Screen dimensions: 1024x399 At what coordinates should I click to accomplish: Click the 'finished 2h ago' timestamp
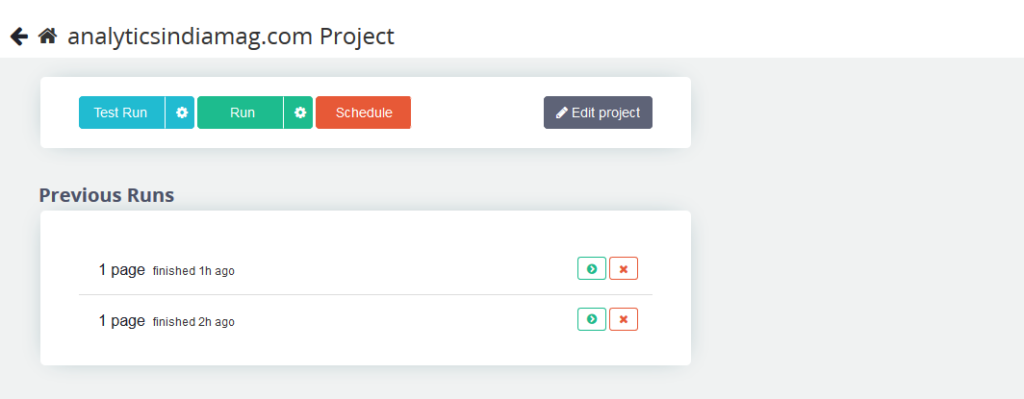[x=193, y=321]
